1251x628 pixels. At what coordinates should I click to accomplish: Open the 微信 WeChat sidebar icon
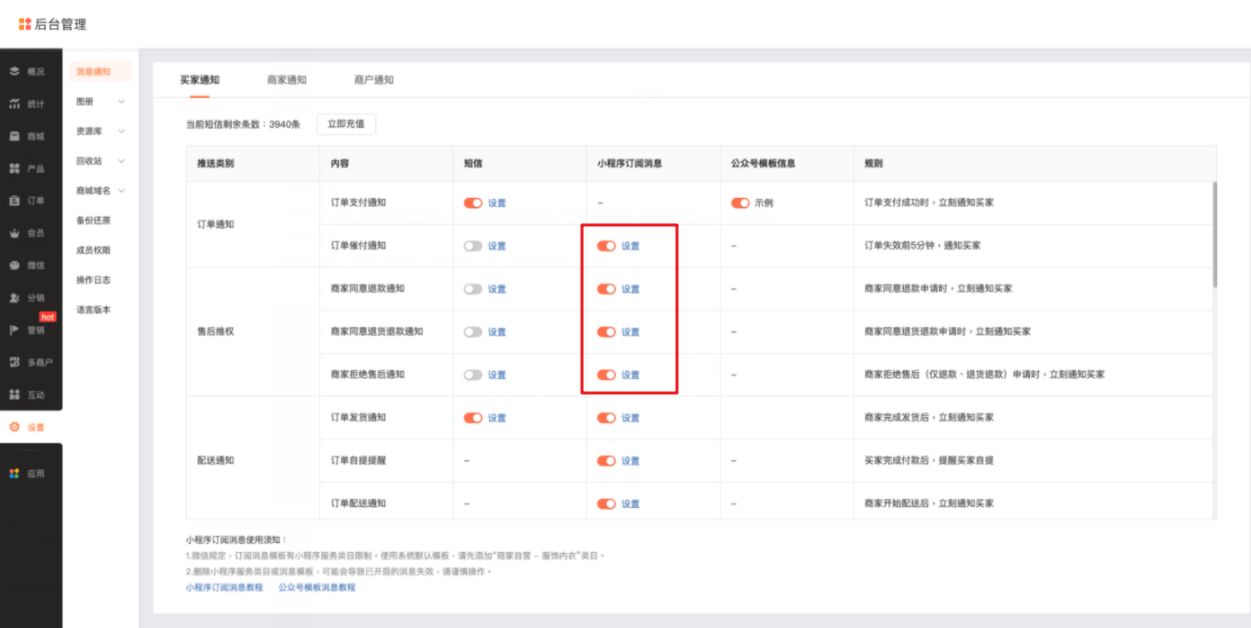(15, 265)
